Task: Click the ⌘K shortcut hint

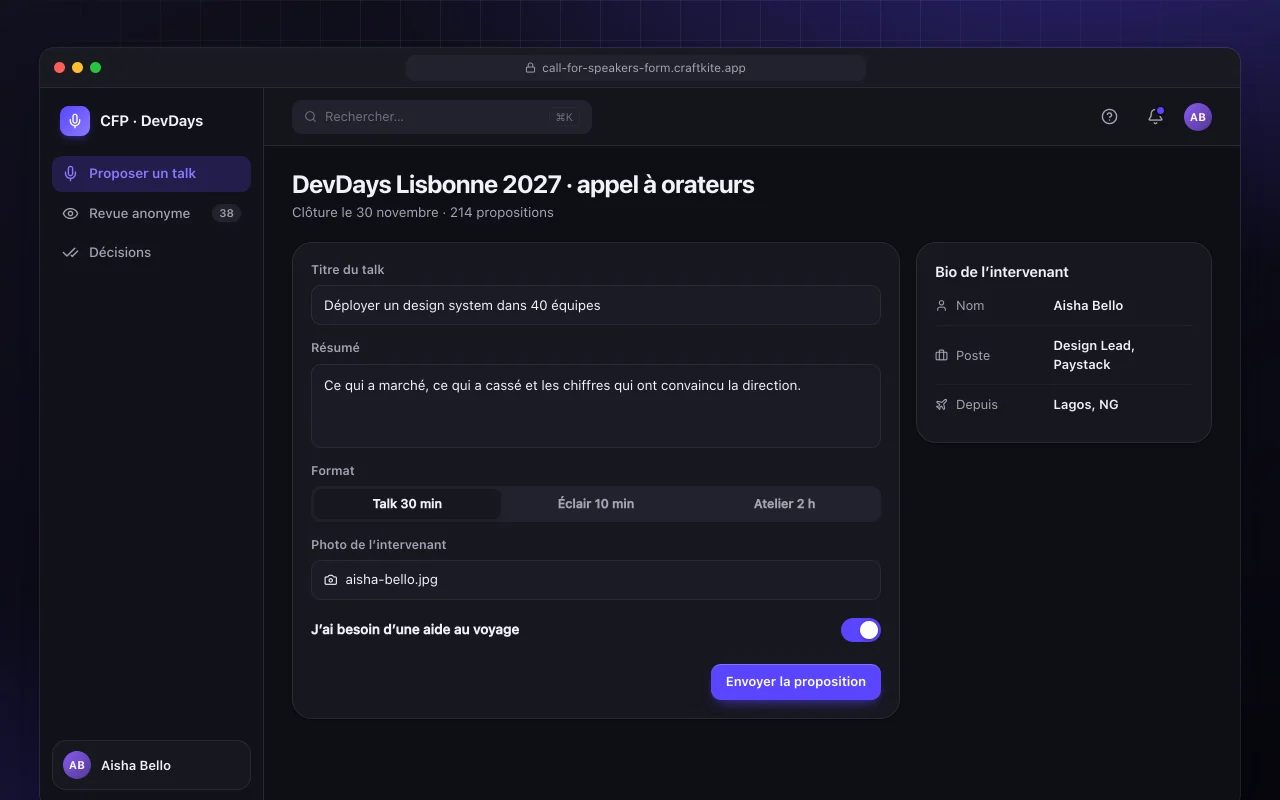Action: pos(564,117)
